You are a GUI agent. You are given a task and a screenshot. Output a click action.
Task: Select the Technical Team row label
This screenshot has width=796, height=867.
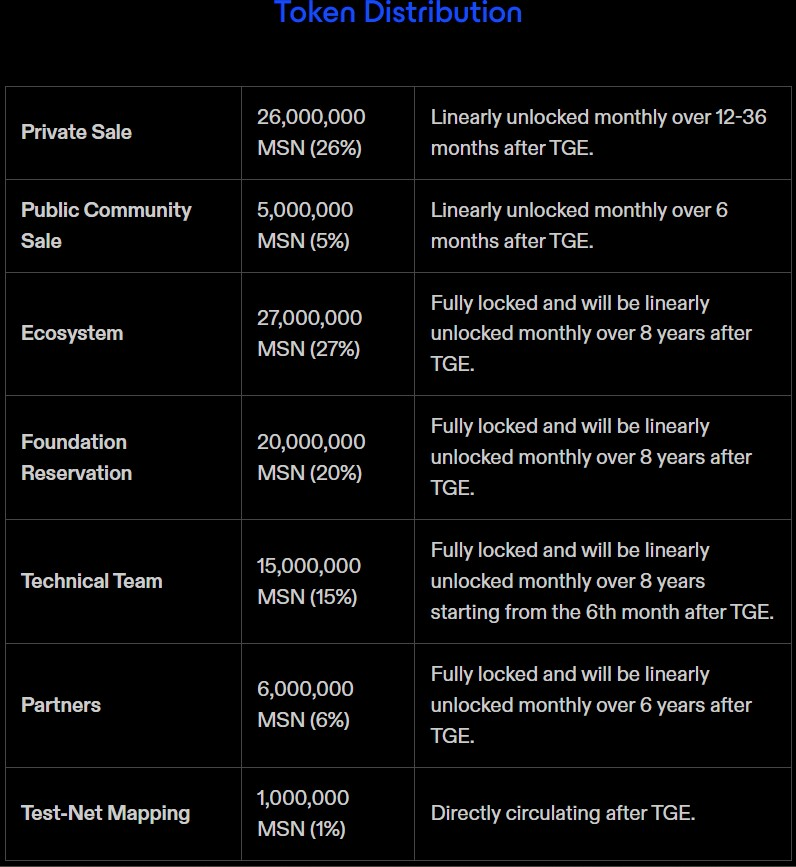[91, 581]
